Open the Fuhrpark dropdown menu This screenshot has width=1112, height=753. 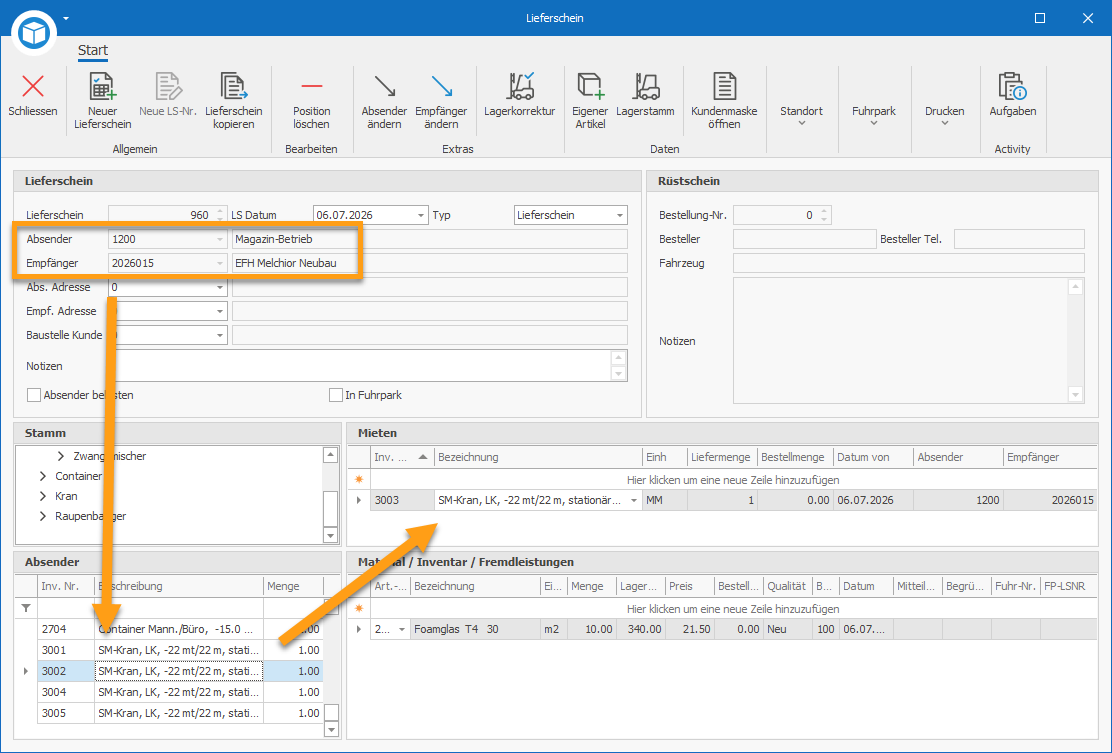(x=874, y=117)
